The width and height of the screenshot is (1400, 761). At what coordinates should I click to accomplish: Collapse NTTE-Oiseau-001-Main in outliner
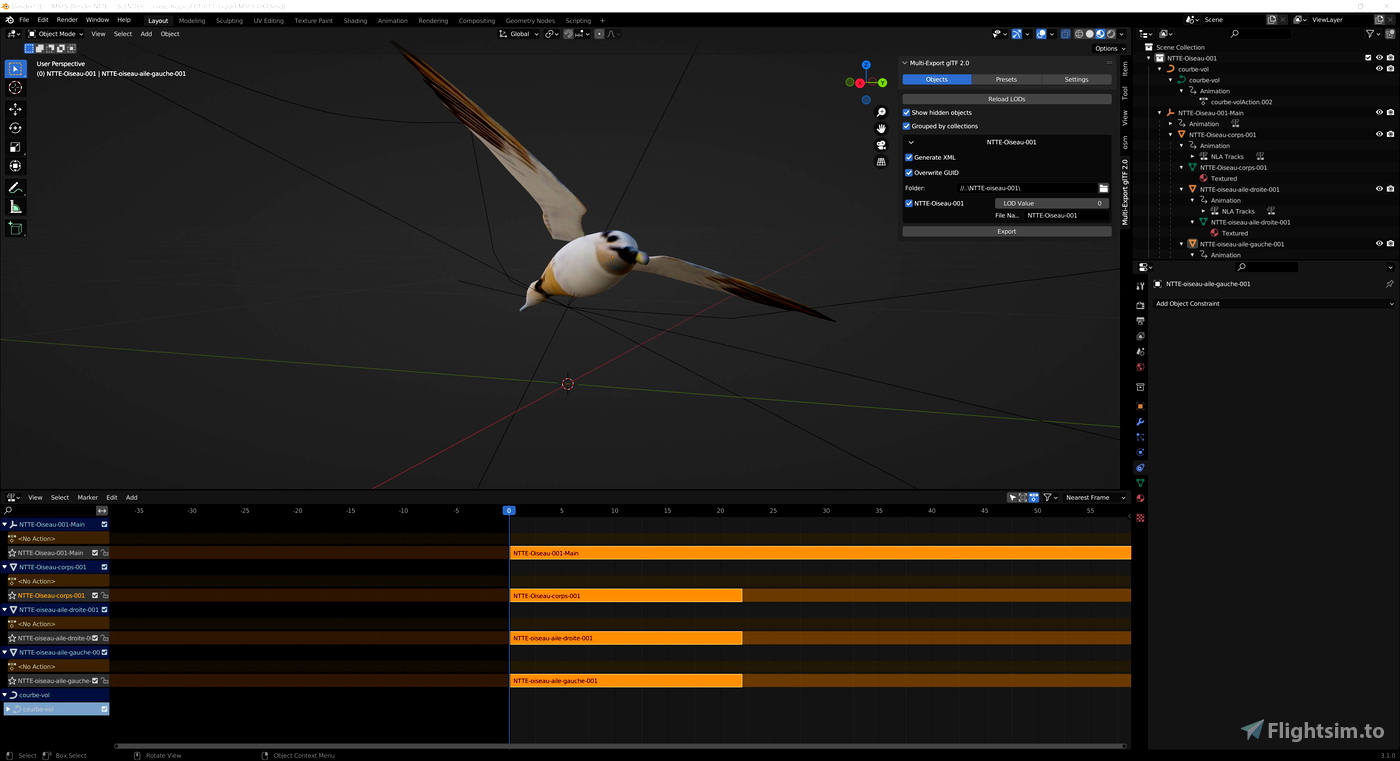point(1160,113)
